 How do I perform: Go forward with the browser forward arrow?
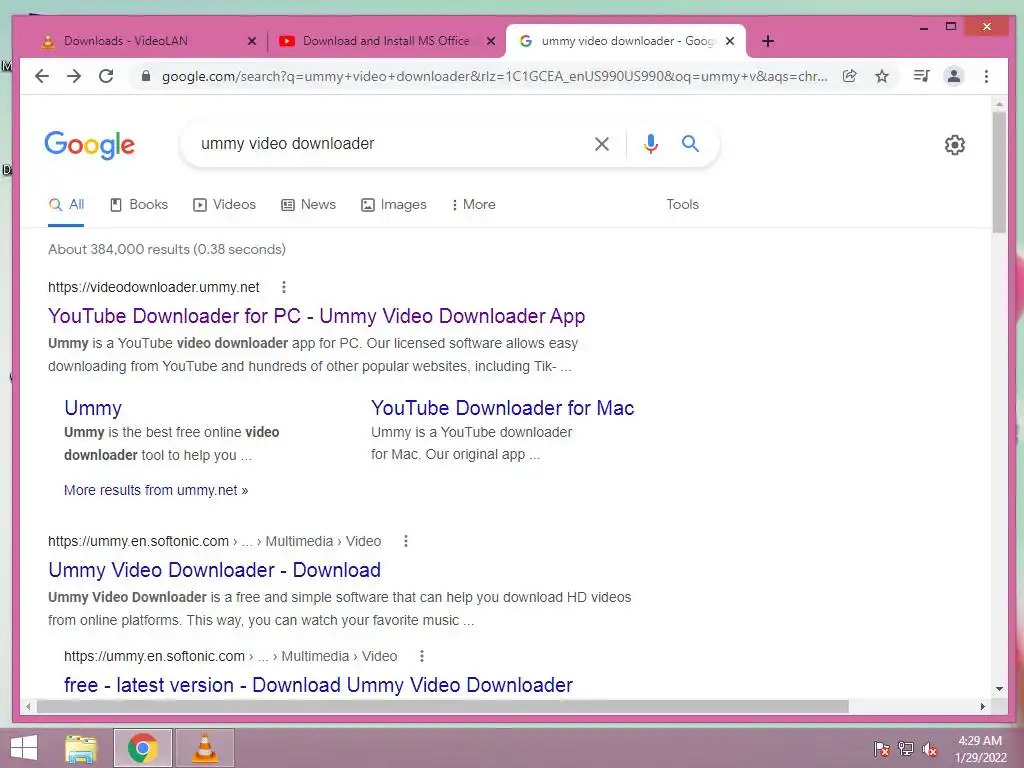click(x=74, y=76)
